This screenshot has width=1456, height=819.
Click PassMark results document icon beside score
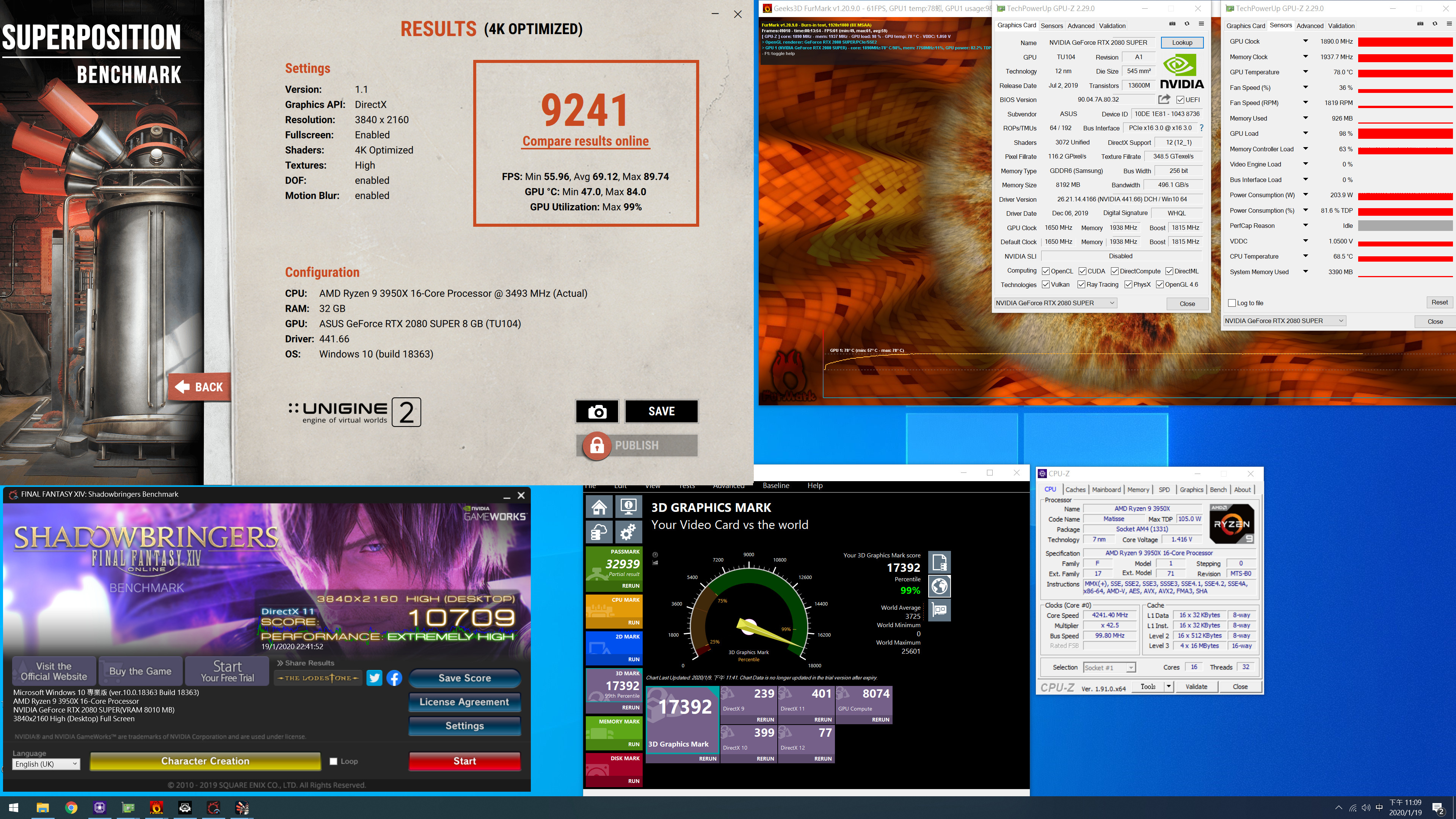click(940, 562)
